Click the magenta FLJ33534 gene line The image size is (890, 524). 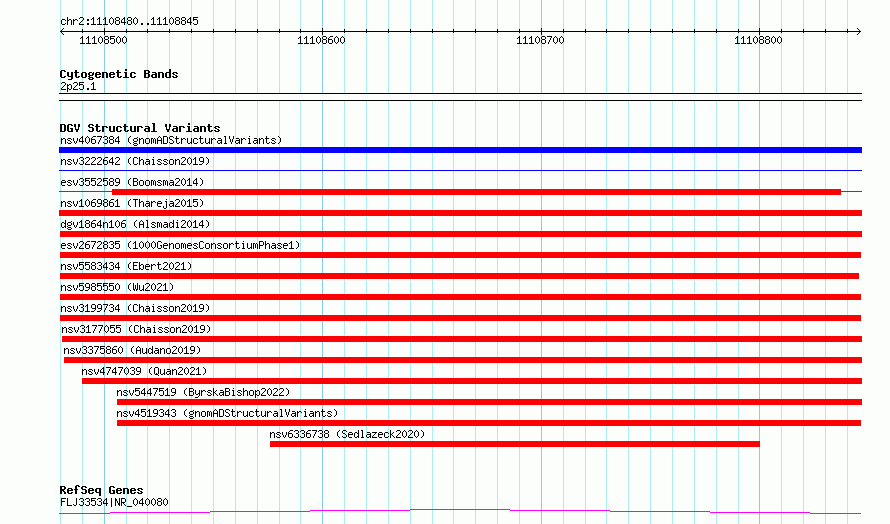click(460, 512)
